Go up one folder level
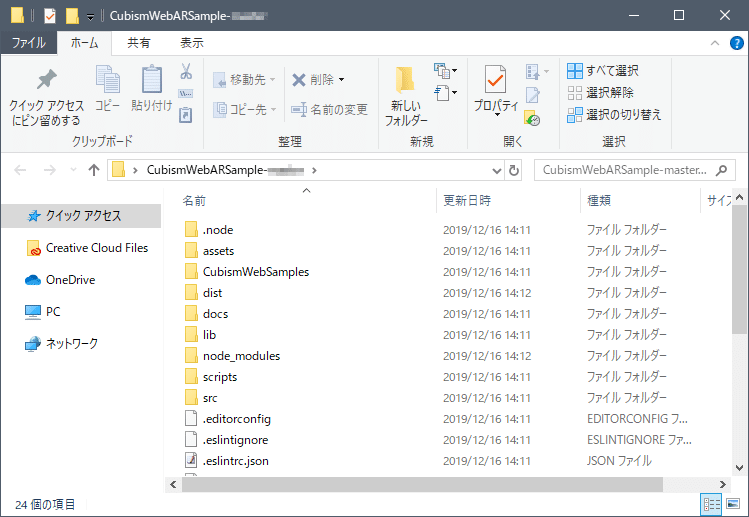Image resolution: width=749 pixels, height=517 pixels. (x=94, y=170)
